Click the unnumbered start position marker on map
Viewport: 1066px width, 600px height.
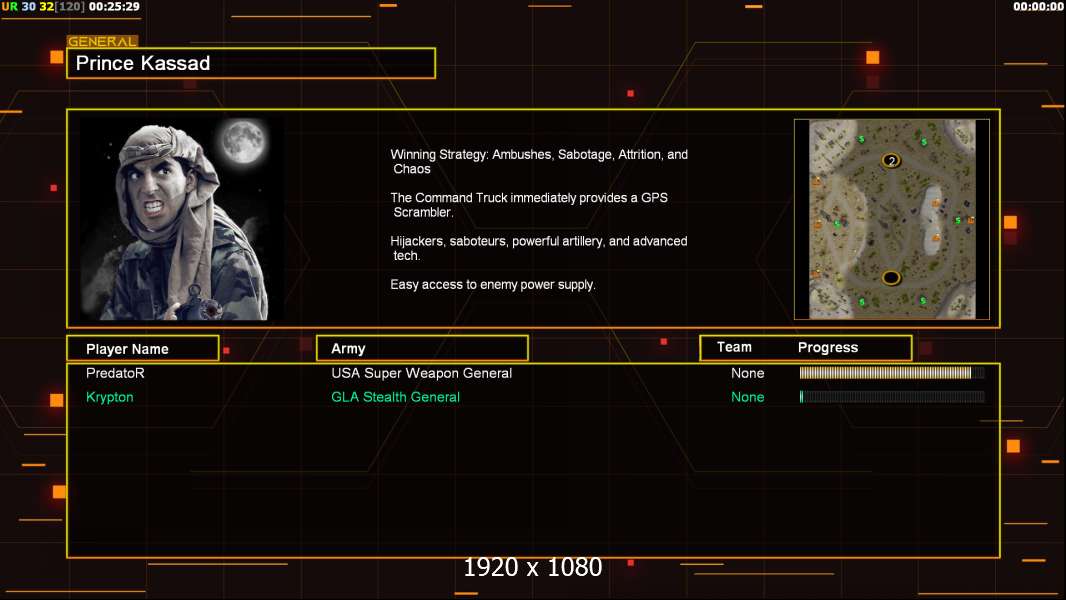pyautogui.click(x=891, y=278)
